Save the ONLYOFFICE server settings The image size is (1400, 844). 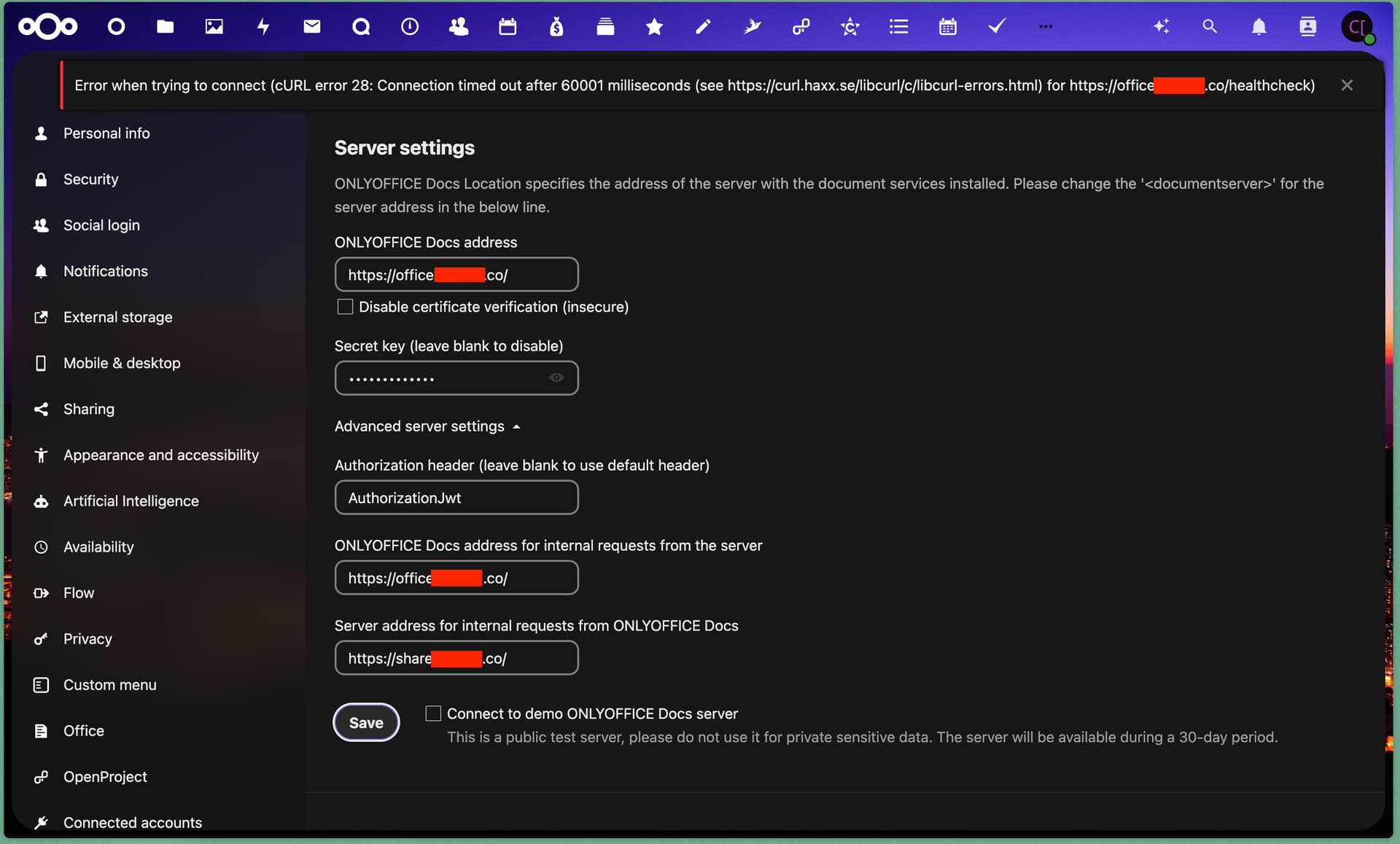click(366, 722)
